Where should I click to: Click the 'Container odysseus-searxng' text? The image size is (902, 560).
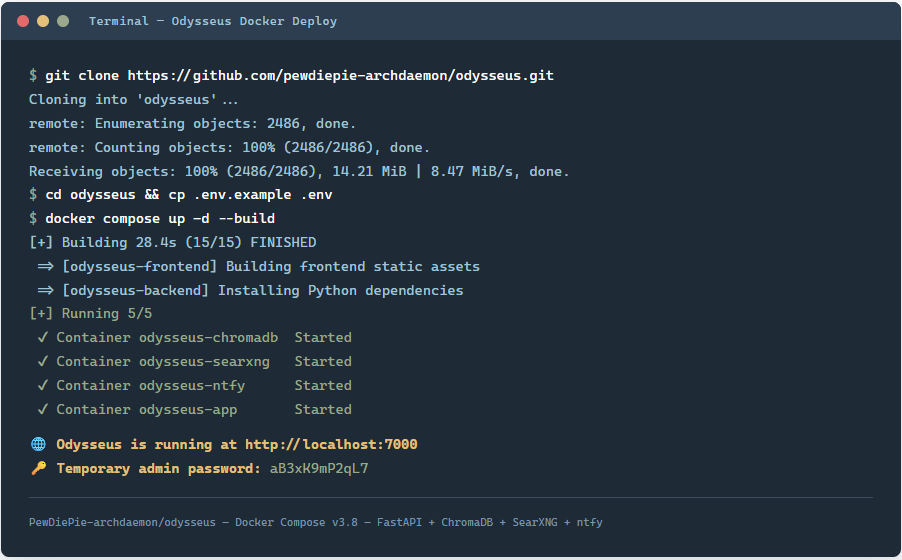pos(163,361)
